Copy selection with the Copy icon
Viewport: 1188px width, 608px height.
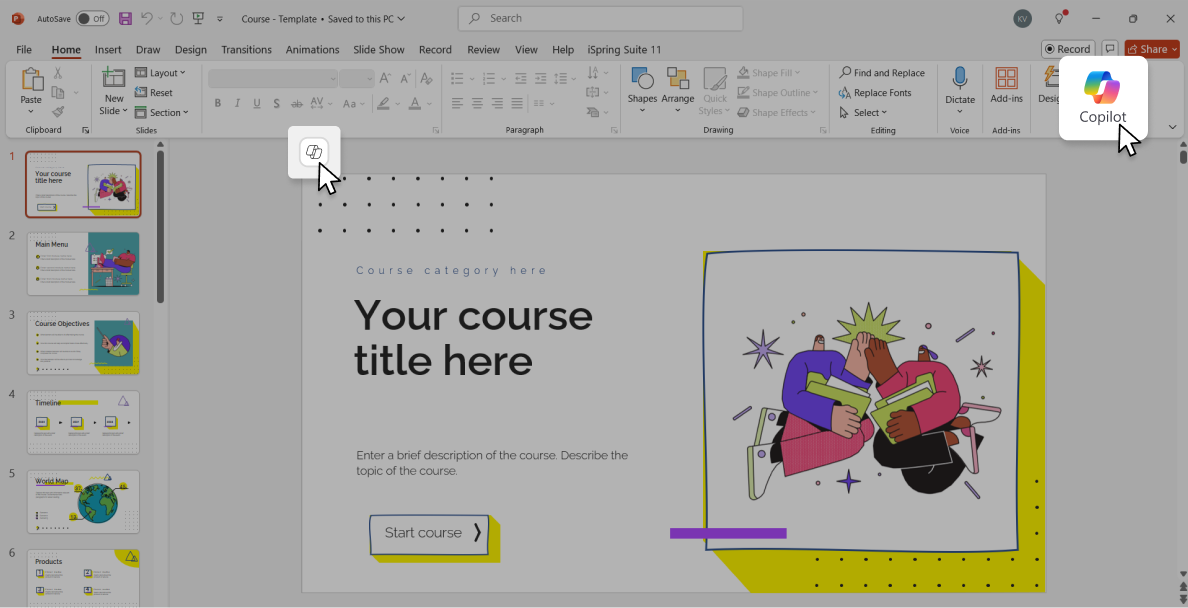58,92
